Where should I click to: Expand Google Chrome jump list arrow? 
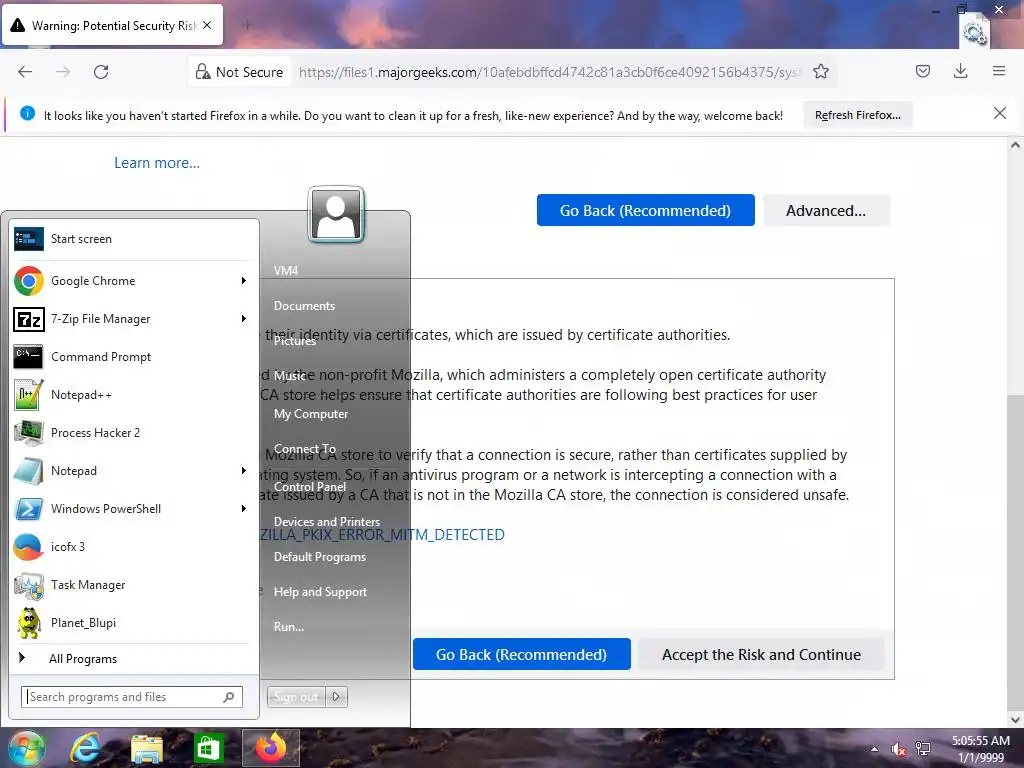[244, 281]
